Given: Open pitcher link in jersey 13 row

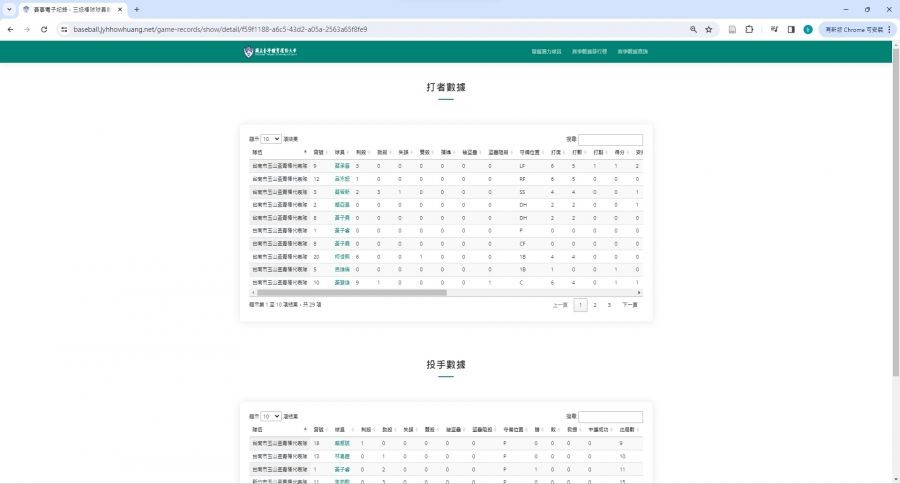Looking at the screenshot, I should tap(342, 456).
